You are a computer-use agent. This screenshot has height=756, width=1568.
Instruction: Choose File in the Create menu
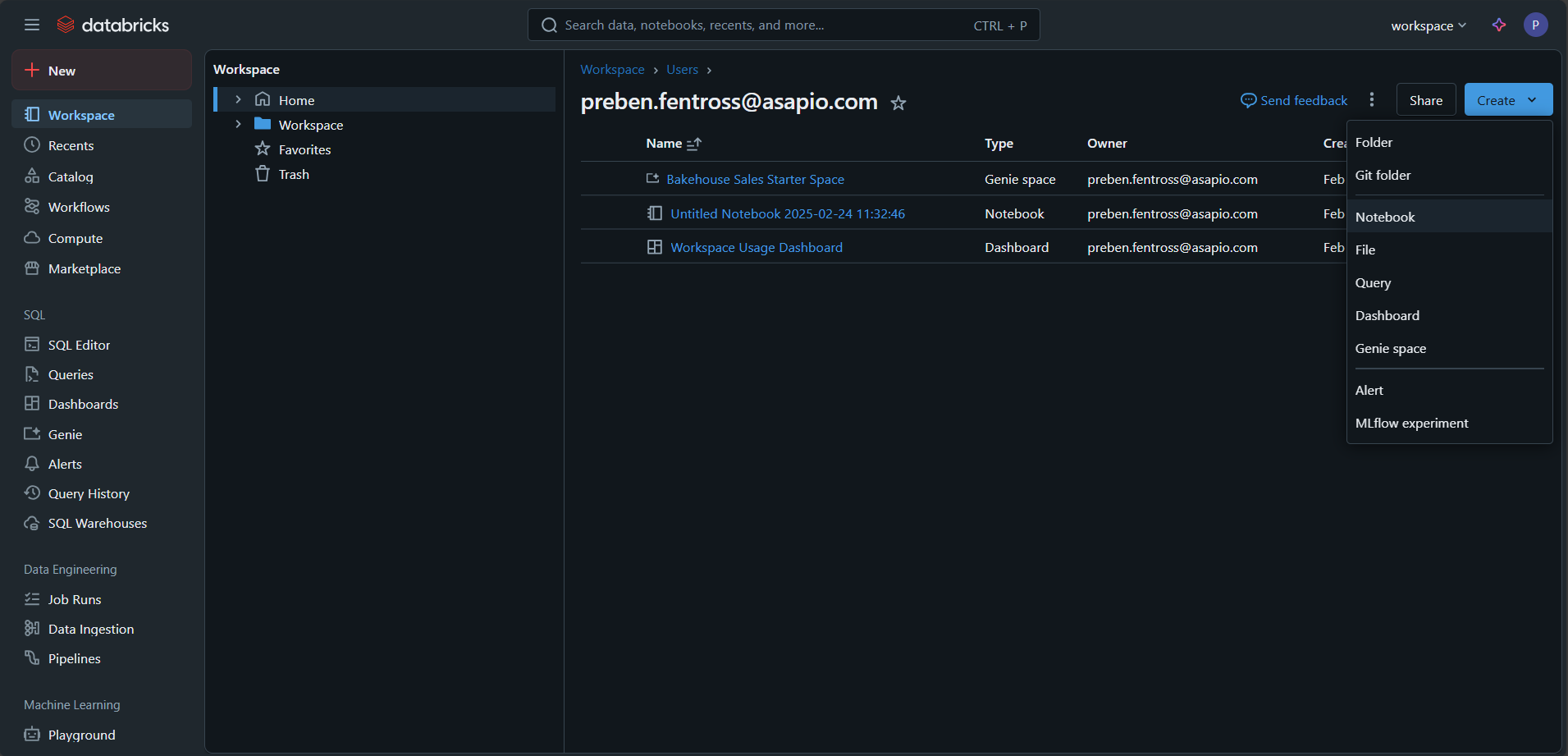pos(1449,250)
